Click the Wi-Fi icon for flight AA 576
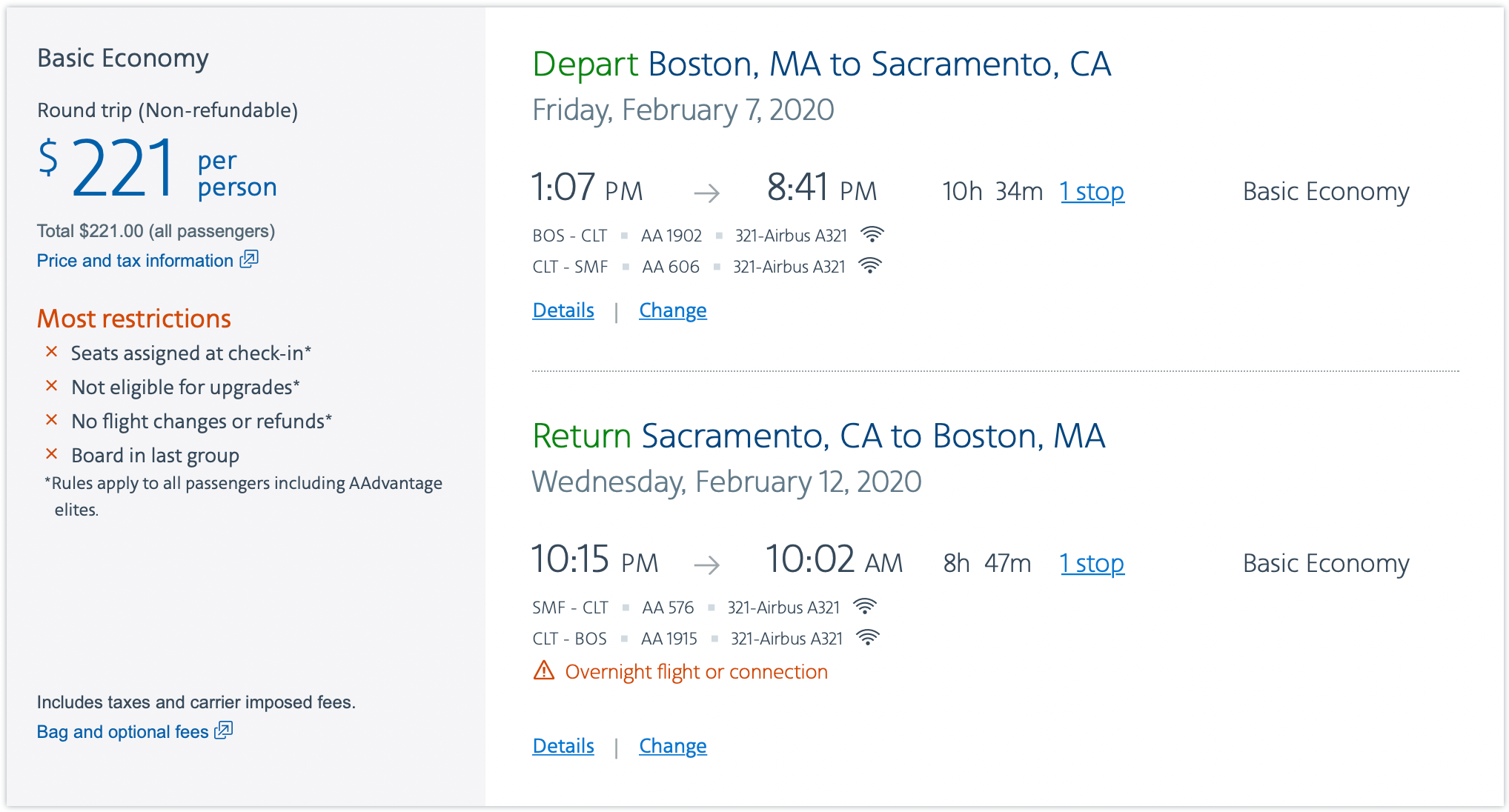 click(x=865, y=607)
